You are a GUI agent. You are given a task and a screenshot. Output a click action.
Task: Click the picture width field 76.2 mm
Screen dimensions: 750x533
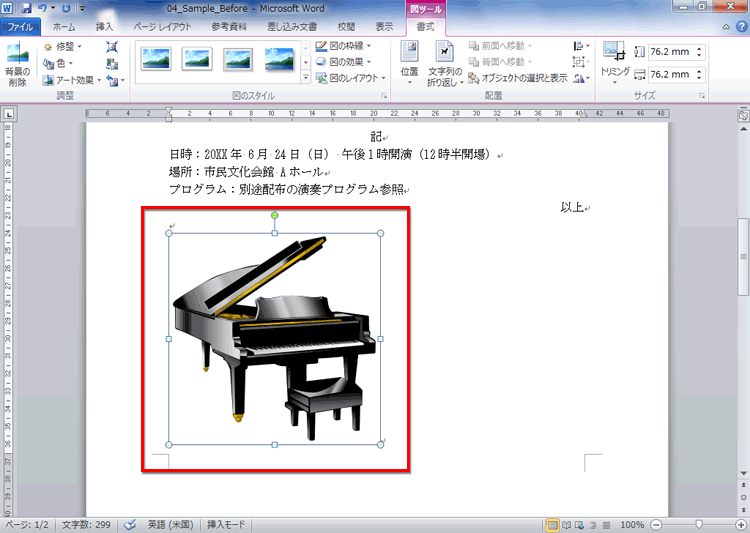pyautogui.click(x=676, y=74)
